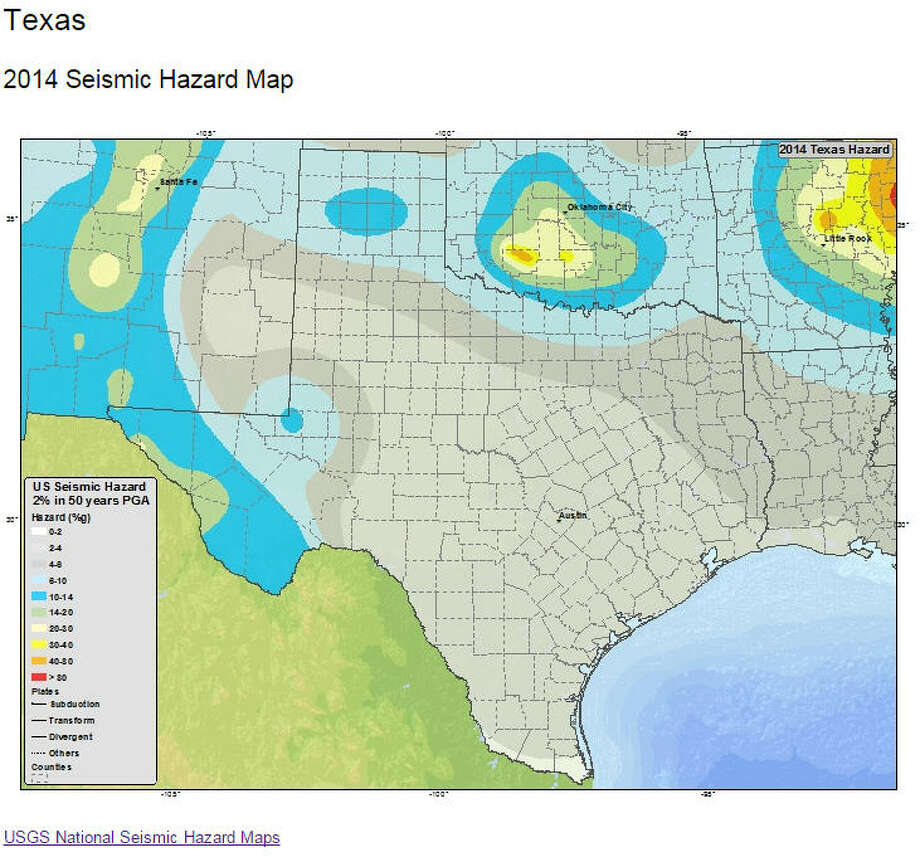Image resolution: width=920 pixels, height=857 pixels.
Task: Click the 2014 Seismic Hazard Map subtitle
Action: (148, 80)
